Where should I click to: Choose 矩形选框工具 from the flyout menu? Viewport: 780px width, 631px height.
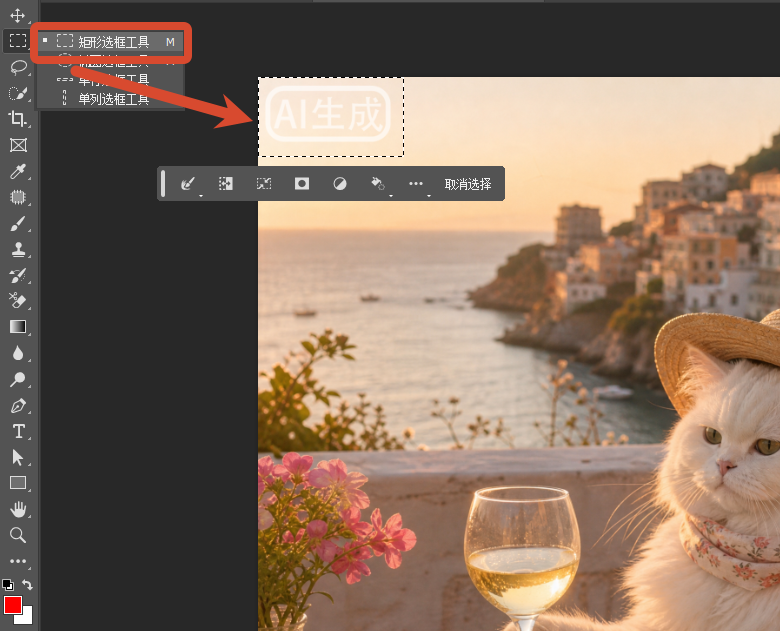[x=110, y=42]
